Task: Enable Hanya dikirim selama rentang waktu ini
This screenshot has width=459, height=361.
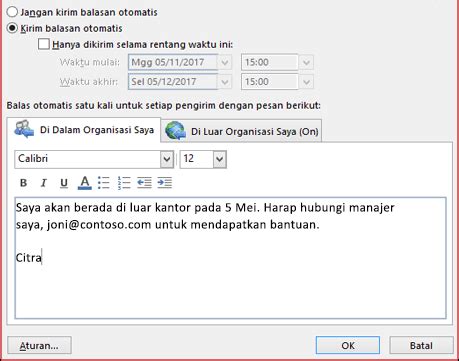Action: click(x=44, y=44)
